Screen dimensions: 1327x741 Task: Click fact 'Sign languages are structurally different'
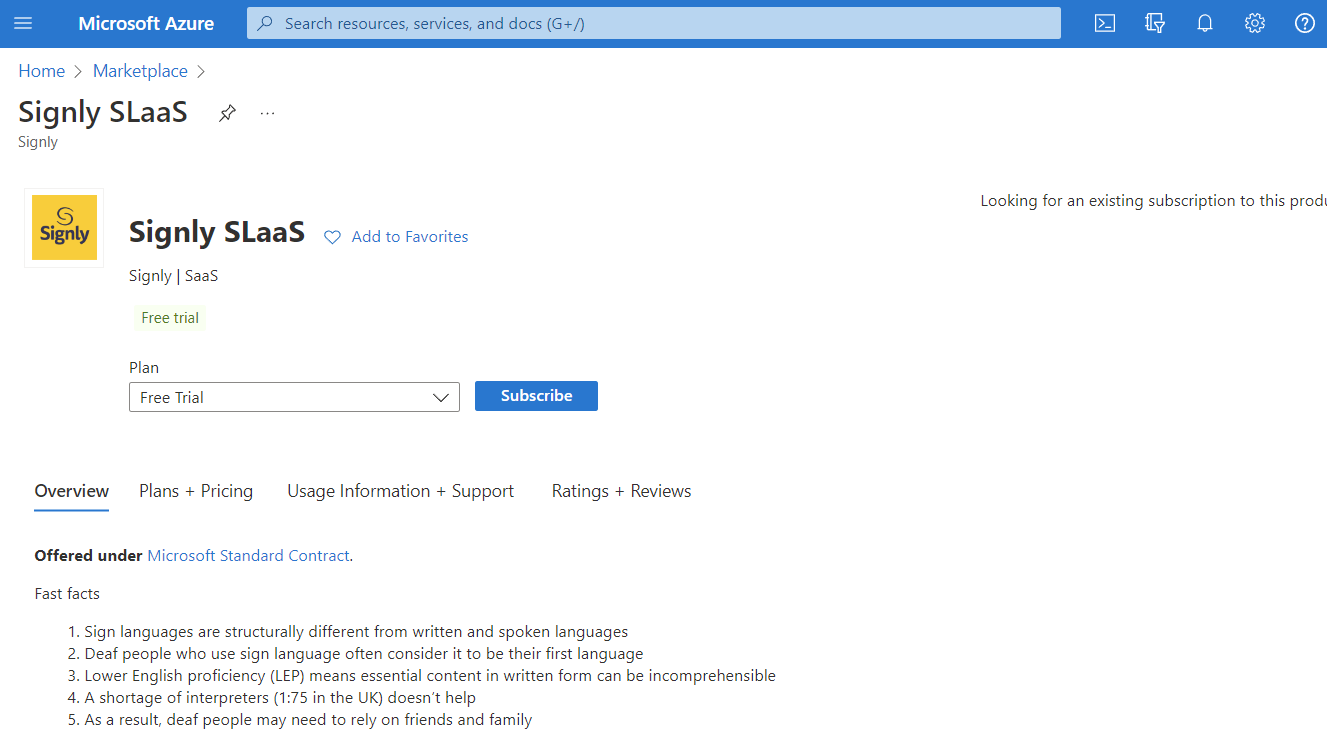point(356,632)
